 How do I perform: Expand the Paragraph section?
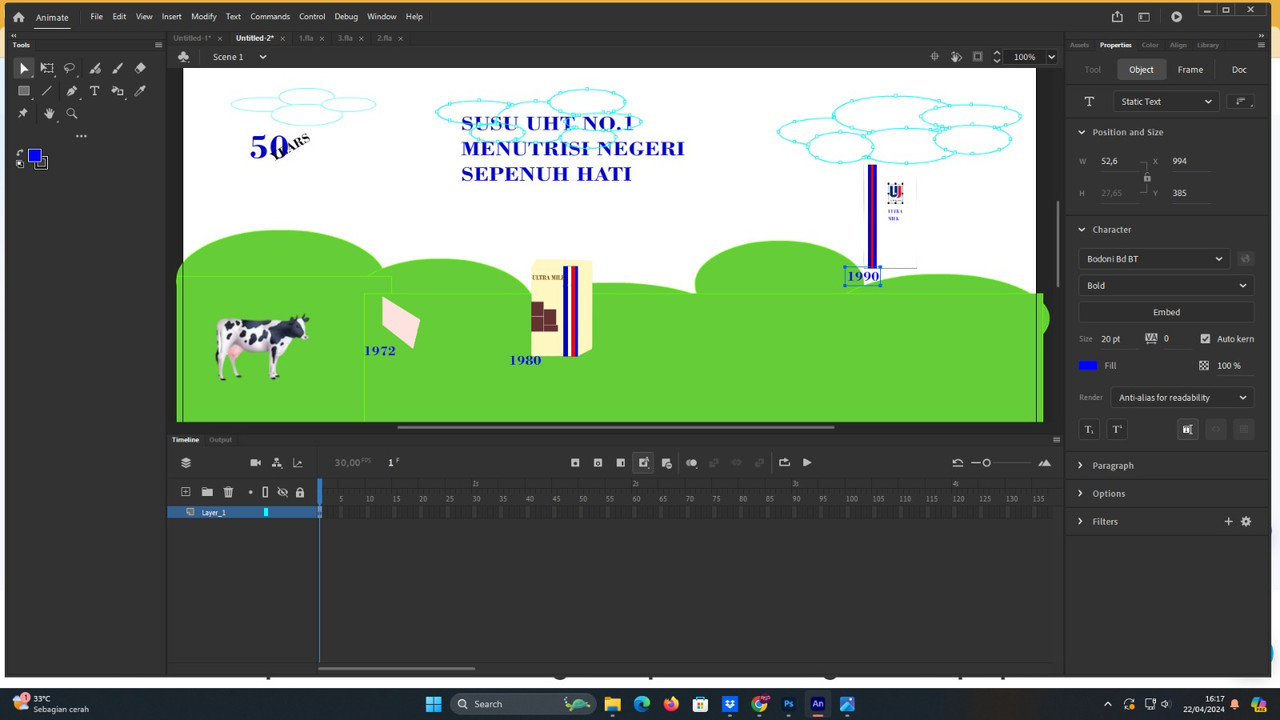(1112, 466)
